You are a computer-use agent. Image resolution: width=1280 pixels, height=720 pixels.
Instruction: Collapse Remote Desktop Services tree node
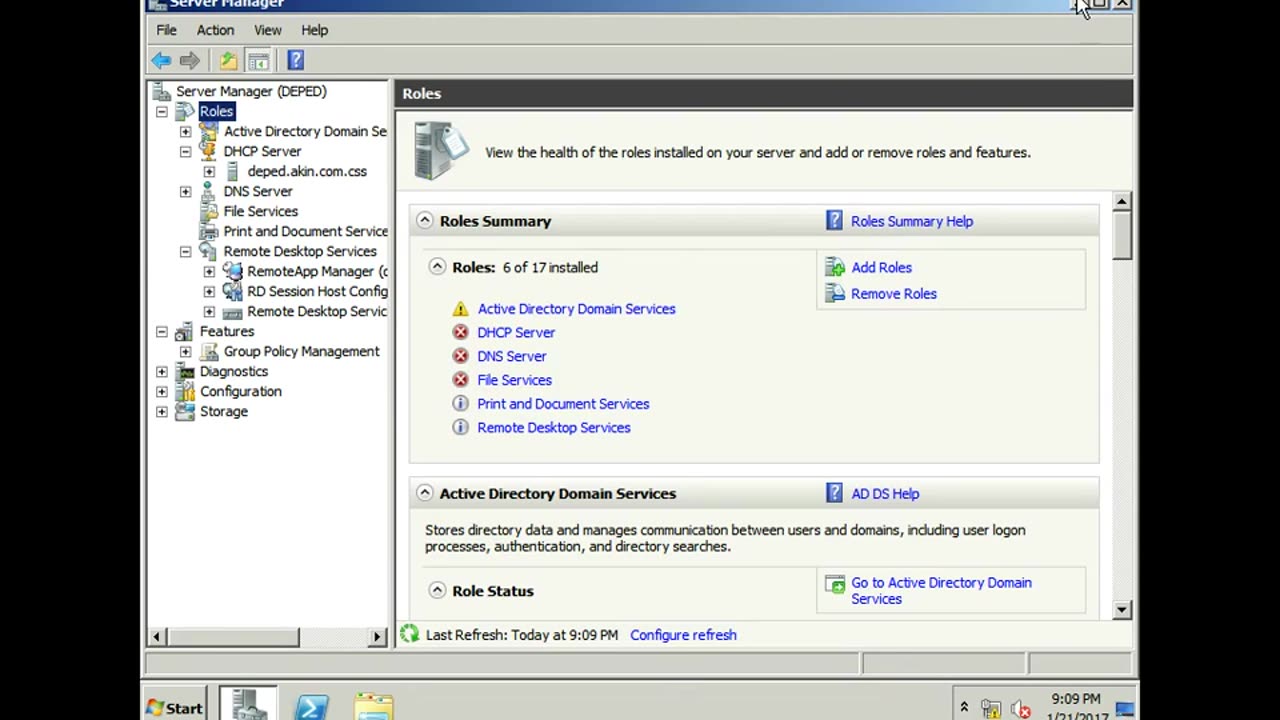click(x=185, y=251)
